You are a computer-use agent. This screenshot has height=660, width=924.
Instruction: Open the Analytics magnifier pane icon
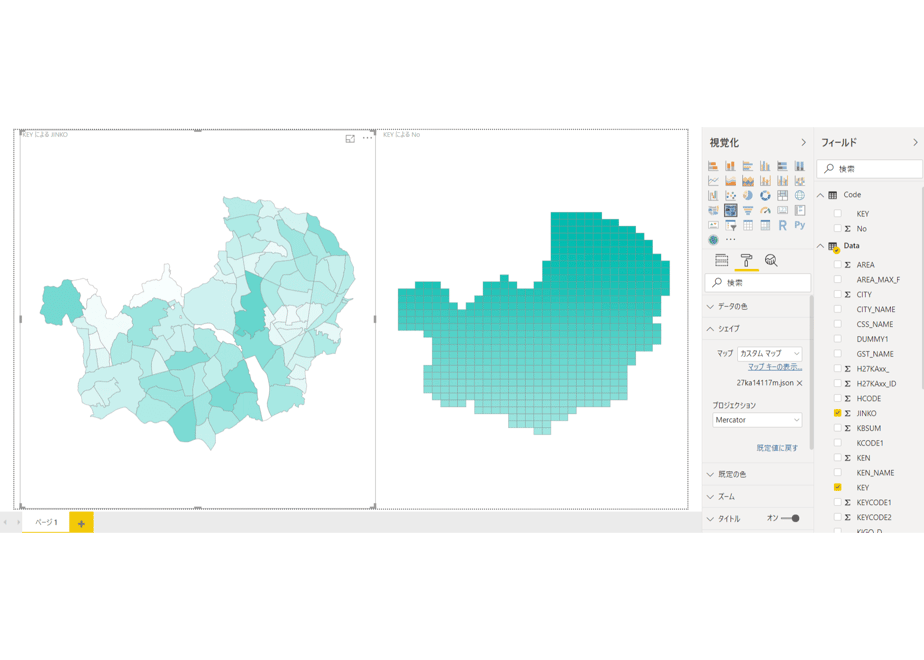(771, 260)
